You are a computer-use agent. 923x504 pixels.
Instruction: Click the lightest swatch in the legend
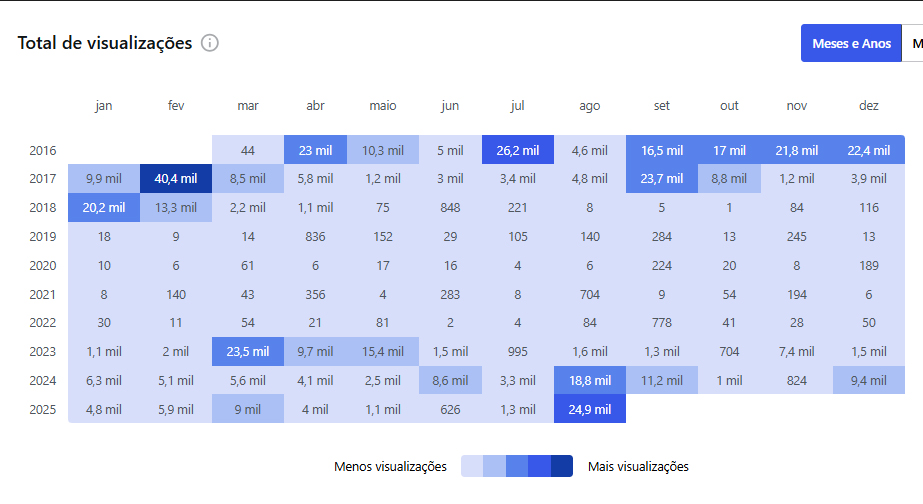472,466
